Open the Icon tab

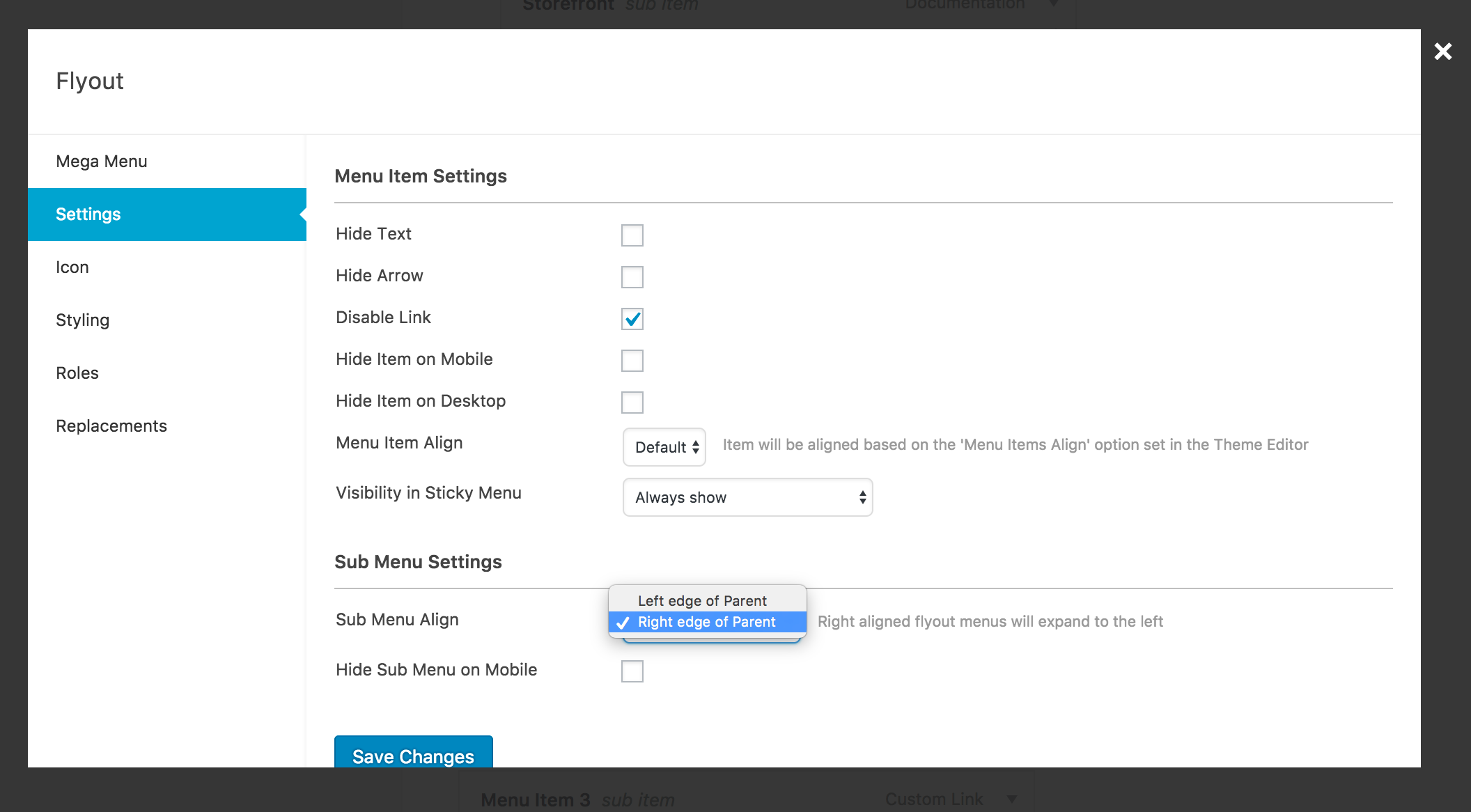pos(72,267)
